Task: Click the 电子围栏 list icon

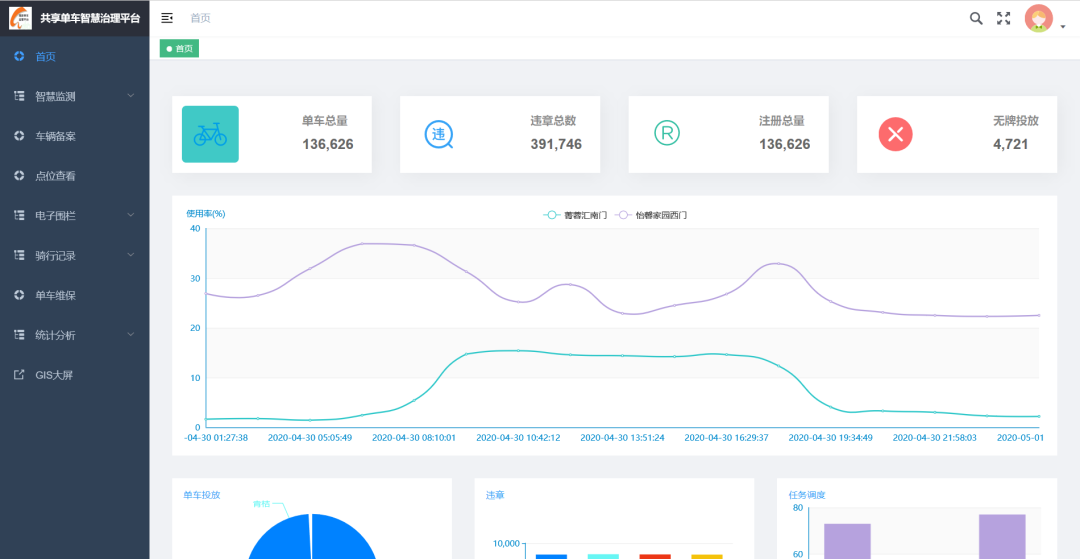Action: [19, 215]
